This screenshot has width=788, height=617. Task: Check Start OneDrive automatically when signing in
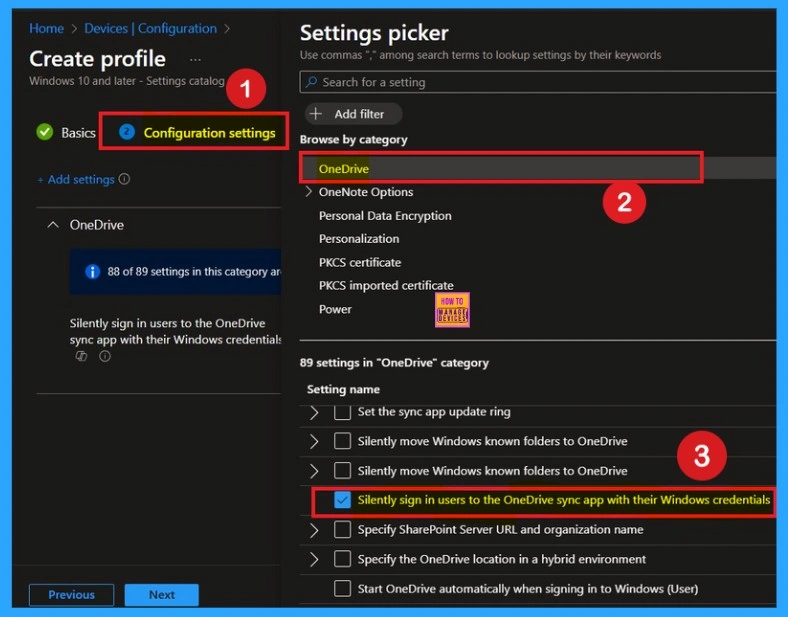[x=342, y=588]
